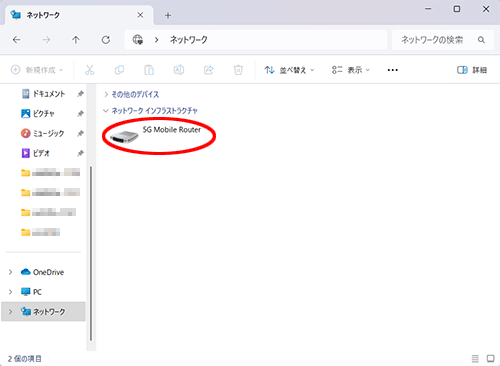This screenshot has width=500, height=366.
Task: Open the 並べ替え sort dropdown
Action: click(x=289, y=70)
